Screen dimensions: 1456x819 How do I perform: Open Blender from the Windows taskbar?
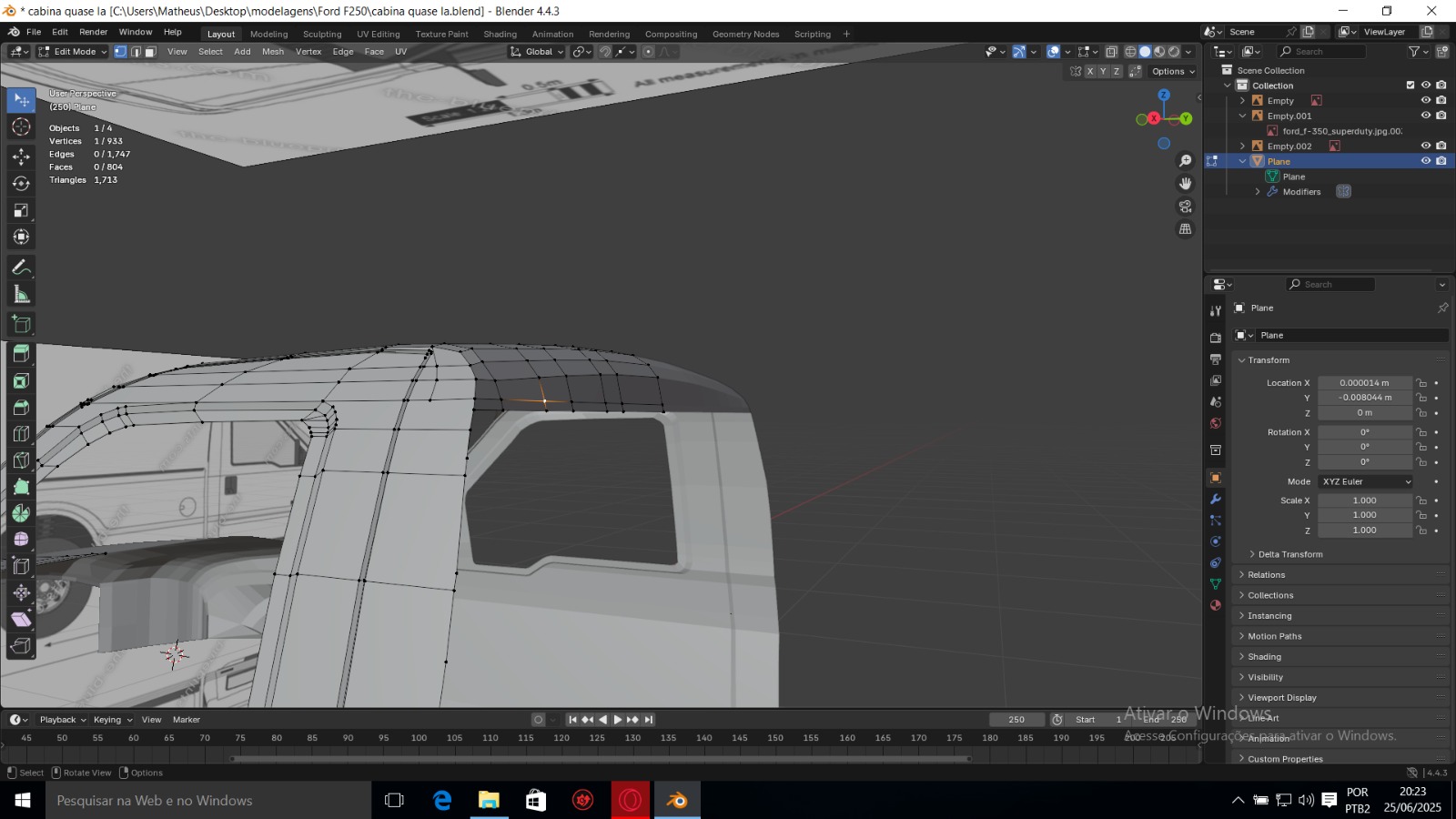coord(677,801)
